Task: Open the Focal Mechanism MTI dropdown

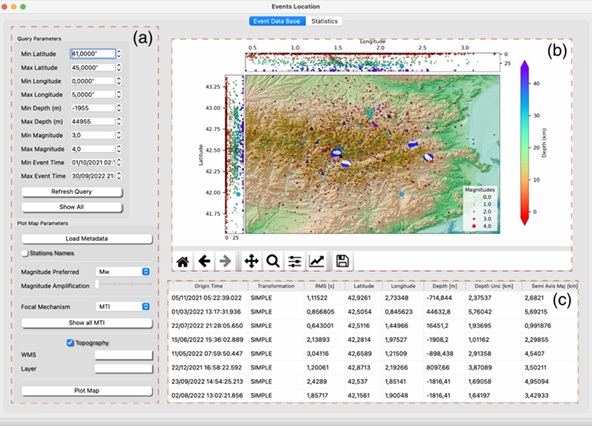Action: click(x=123, y=306)
